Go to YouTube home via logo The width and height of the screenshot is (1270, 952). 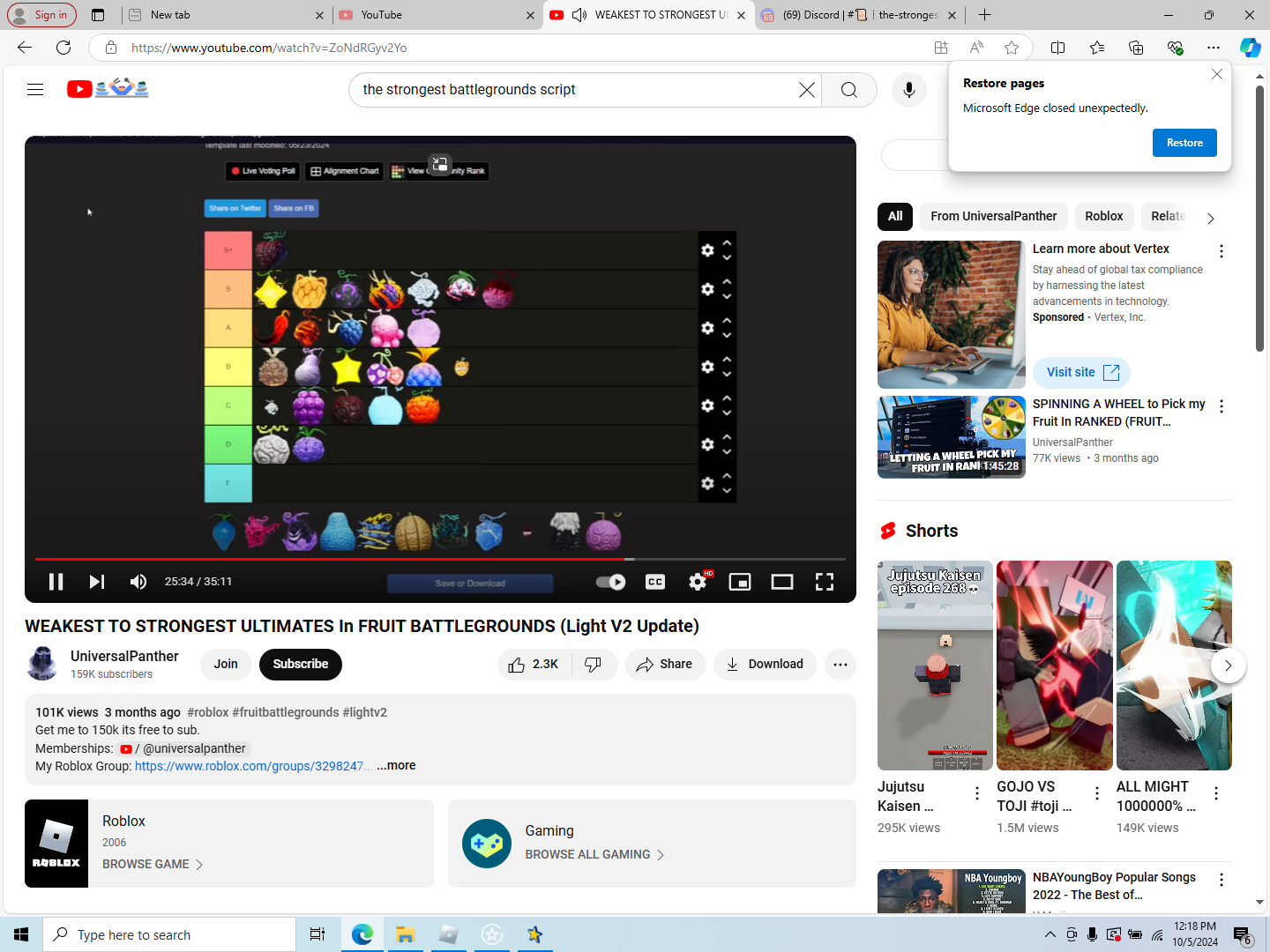coord(108,88)
